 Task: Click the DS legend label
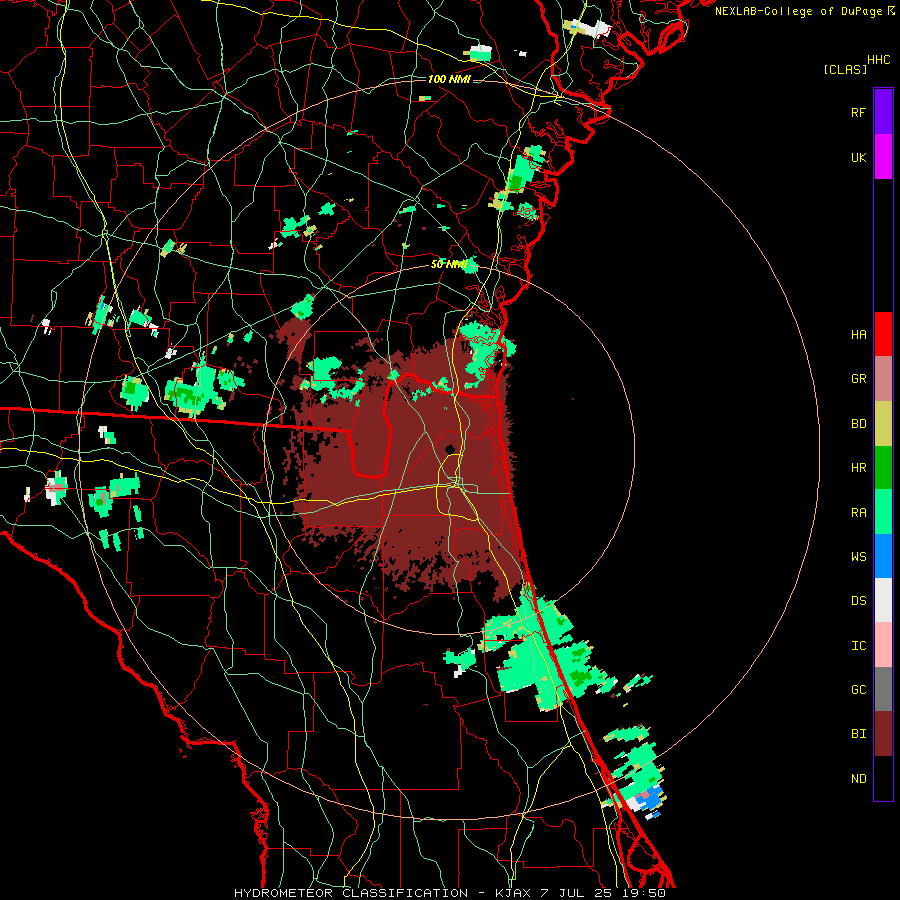(858, 601)
